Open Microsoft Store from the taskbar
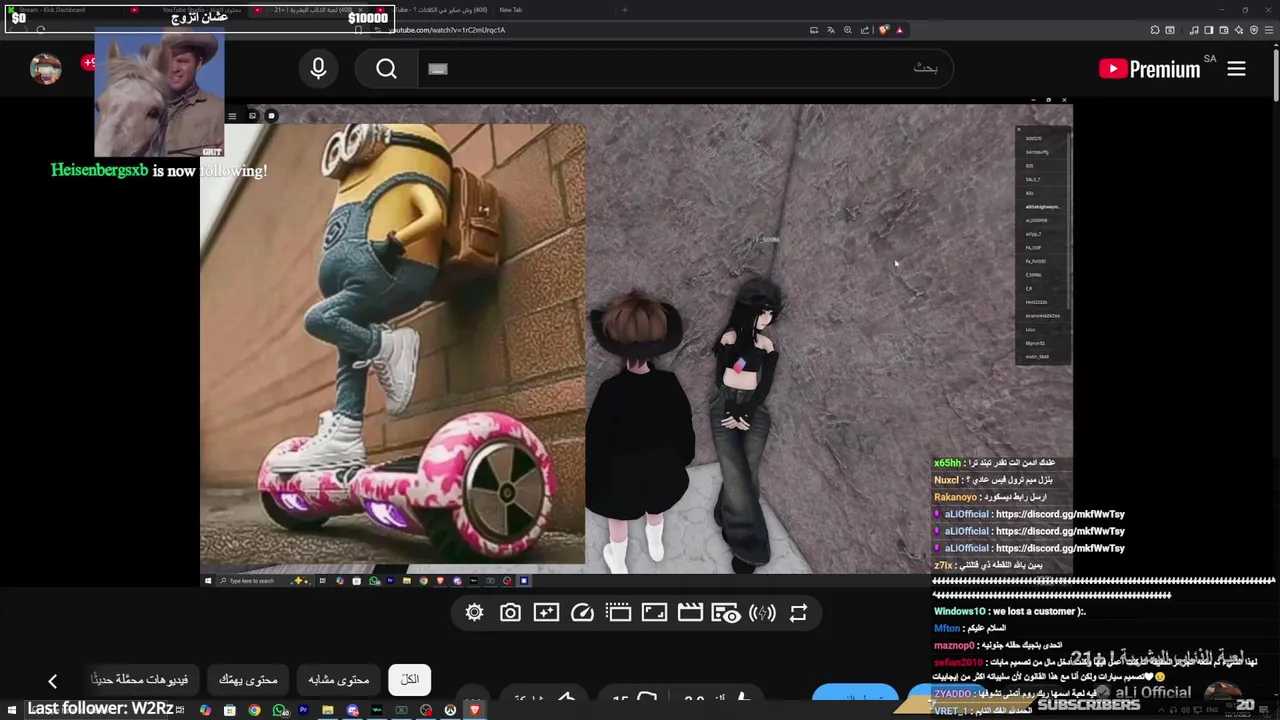 (230, 710)
